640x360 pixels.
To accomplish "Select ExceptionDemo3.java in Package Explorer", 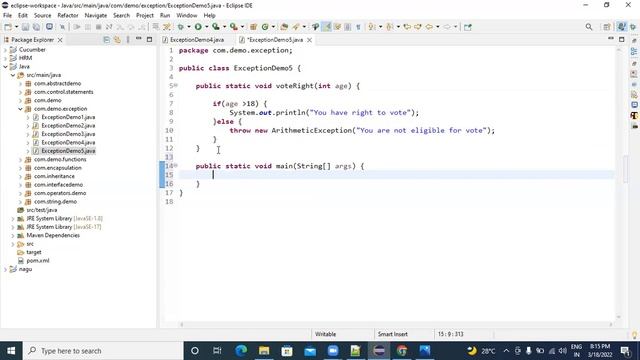I will click(x=68, y=134).
